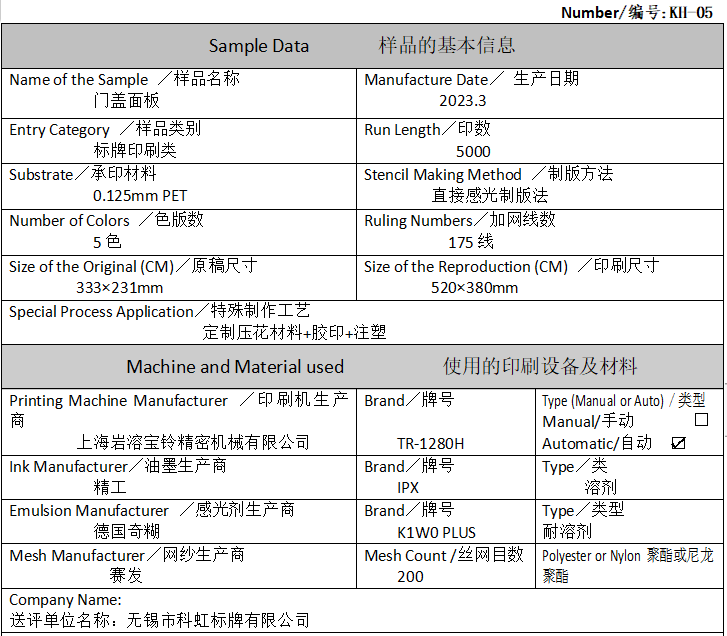Select the Entry Category value 标牌印刷类
Image resolution: width=727 pixels, height=636 pixels.
[135, 151]
